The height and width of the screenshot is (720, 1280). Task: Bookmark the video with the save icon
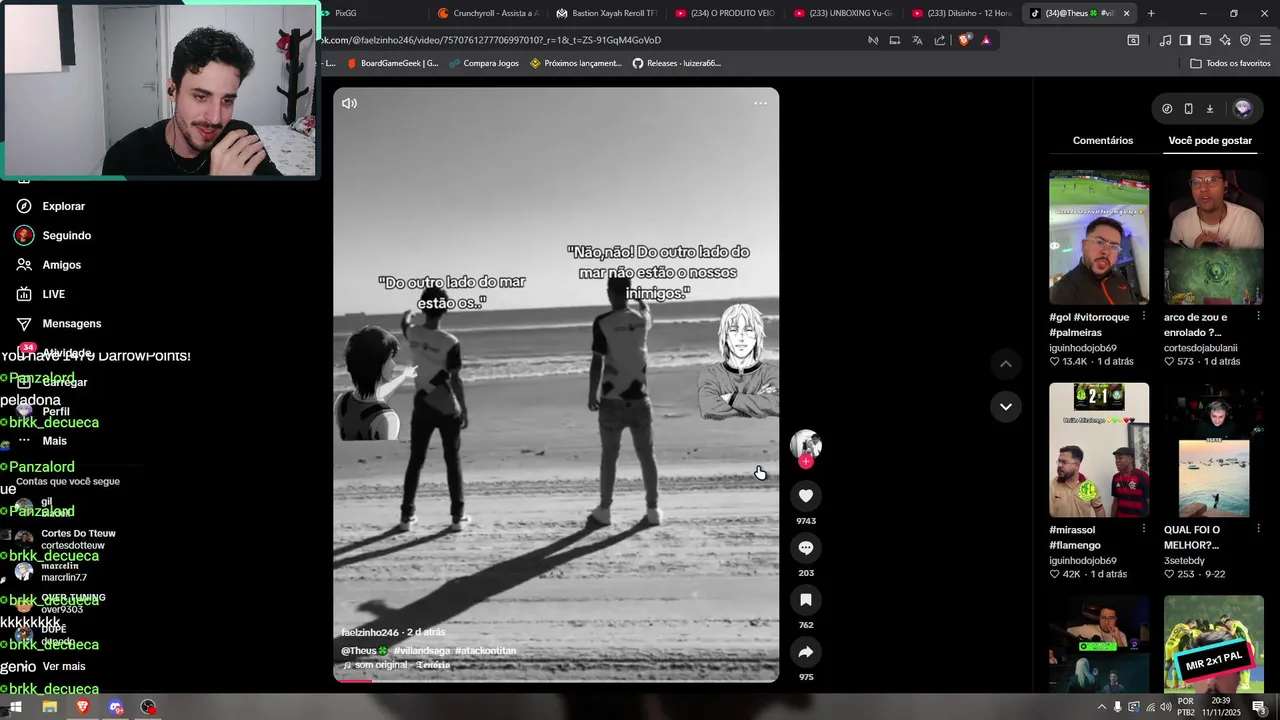(x=806, y=600)
